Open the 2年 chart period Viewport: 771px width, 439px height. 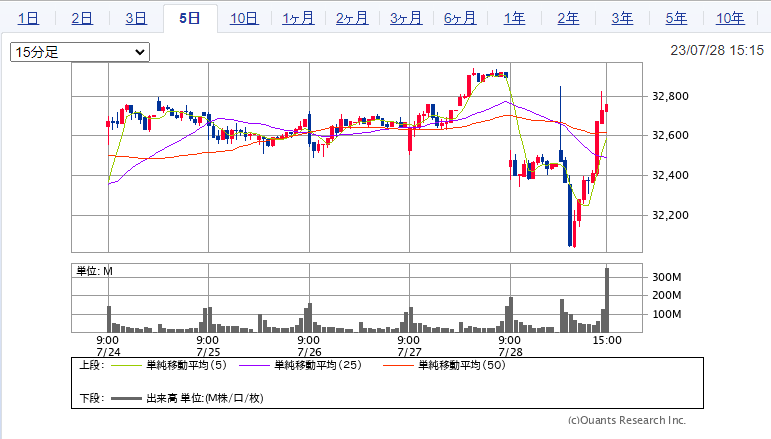coord(568,18)
